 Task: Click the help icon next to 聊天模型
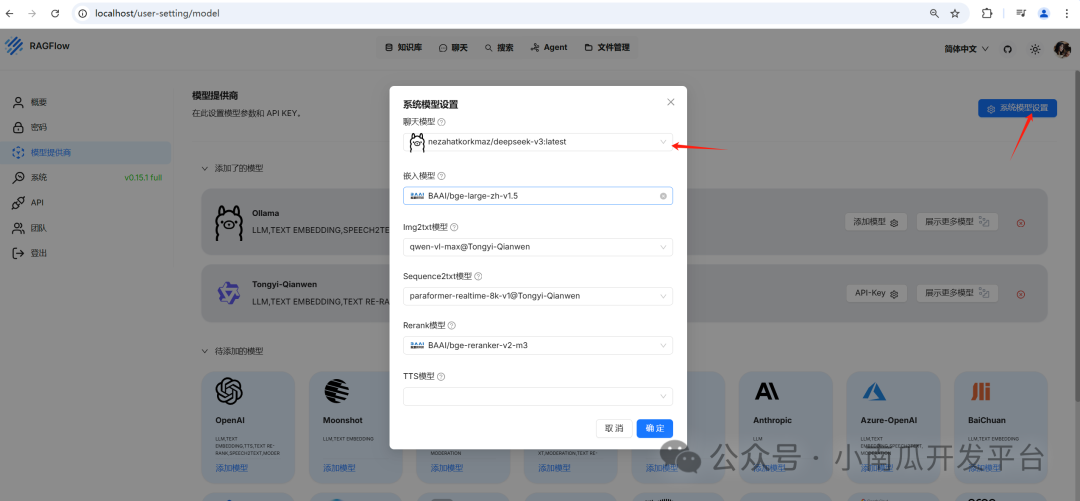coord(442,122)
